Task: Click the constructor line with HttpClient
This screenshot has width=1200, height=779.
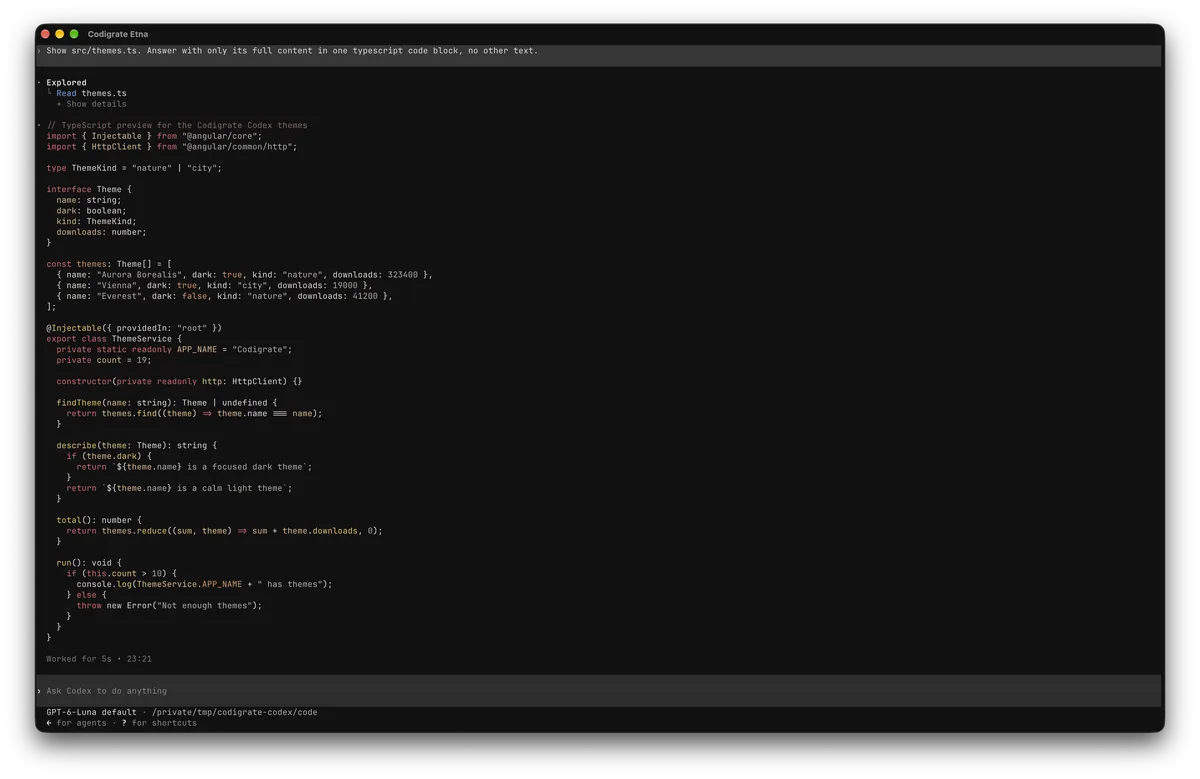Action: tap(179, 381)
